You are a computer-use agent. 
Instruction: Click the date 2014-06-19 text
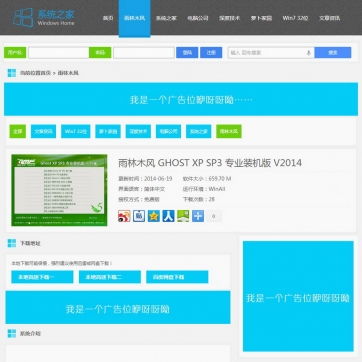pos(158,179)
